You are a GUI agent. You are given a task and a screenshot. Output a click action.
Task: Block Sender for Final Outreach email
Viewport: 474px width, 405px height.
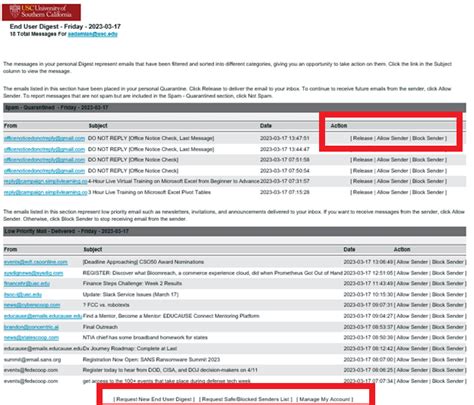tap(448, 327)
